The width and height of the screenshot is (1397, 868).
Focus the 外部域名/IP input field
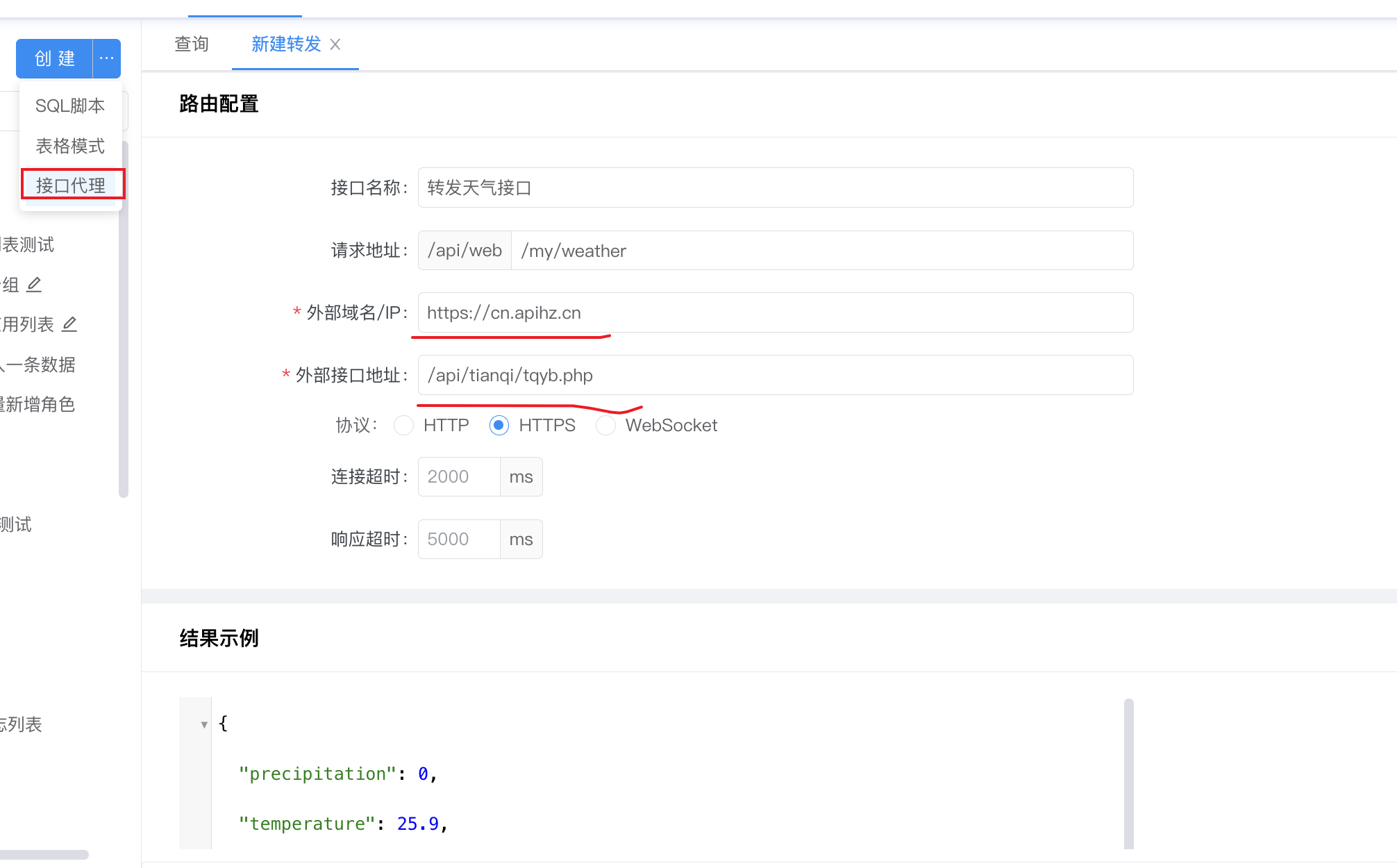click(775, 312)
